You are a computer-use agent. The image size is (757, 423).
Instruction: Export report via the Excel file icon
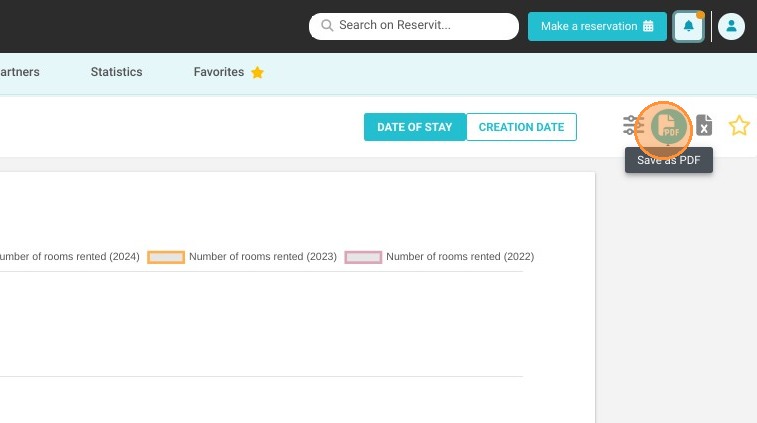(704, 126)
